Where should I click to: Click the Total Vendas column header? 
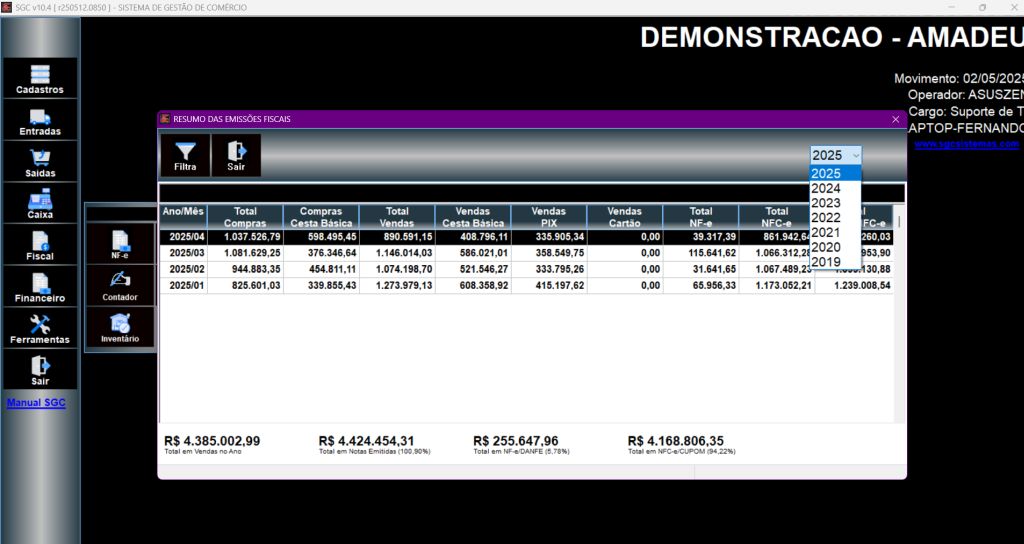pos(397,217)
